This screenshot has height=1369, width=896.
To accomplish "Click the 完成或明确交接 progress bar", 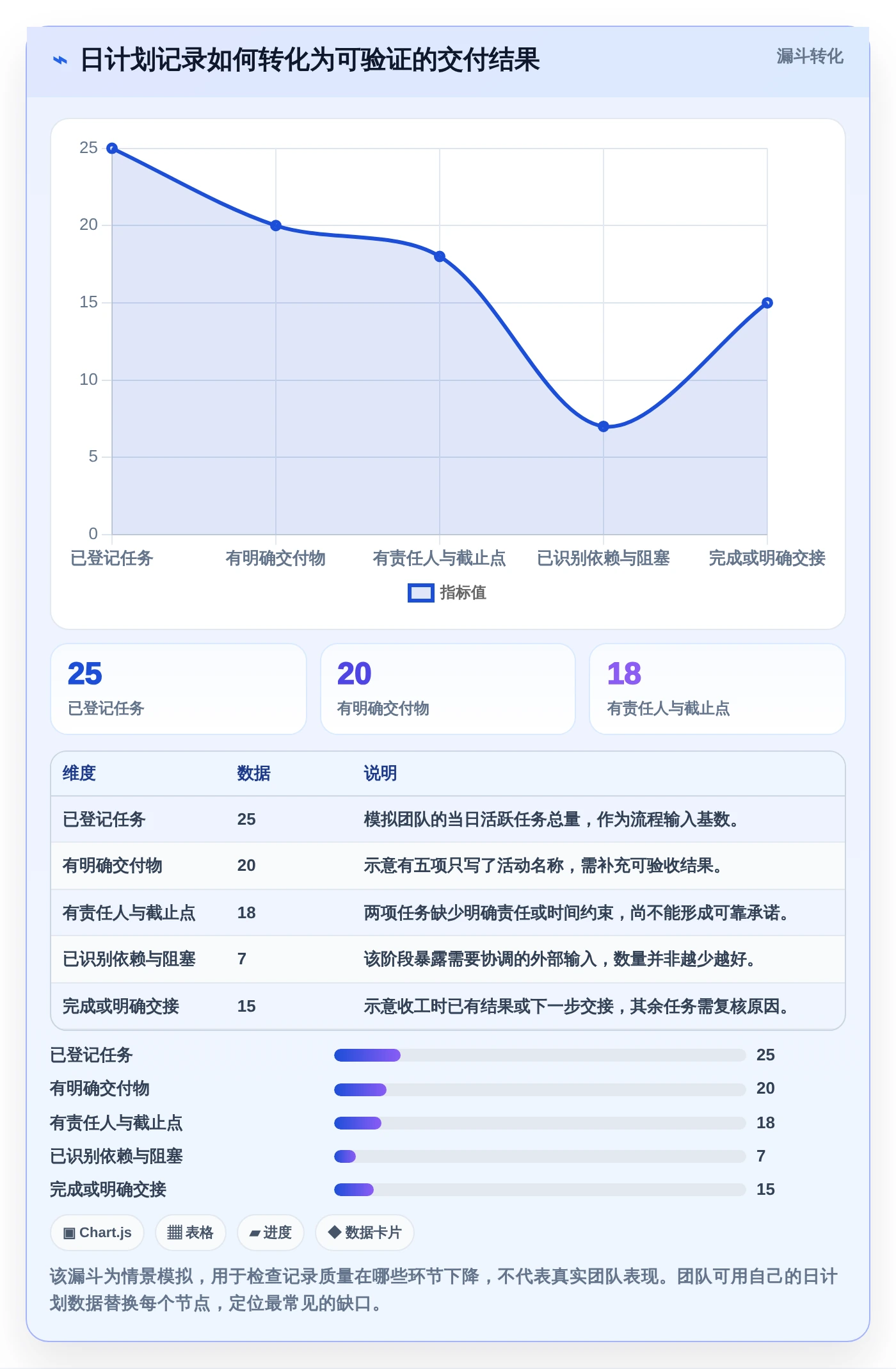I will [x=540, y=1189].
